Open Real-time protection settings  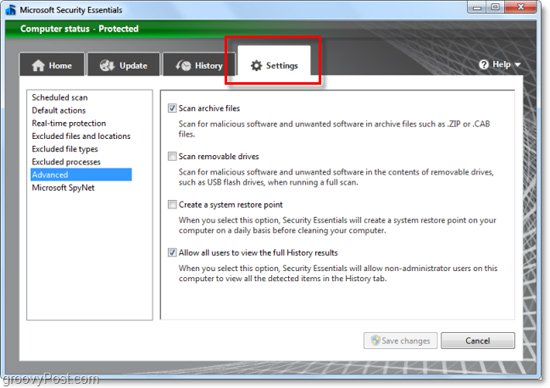click(81, 123)
